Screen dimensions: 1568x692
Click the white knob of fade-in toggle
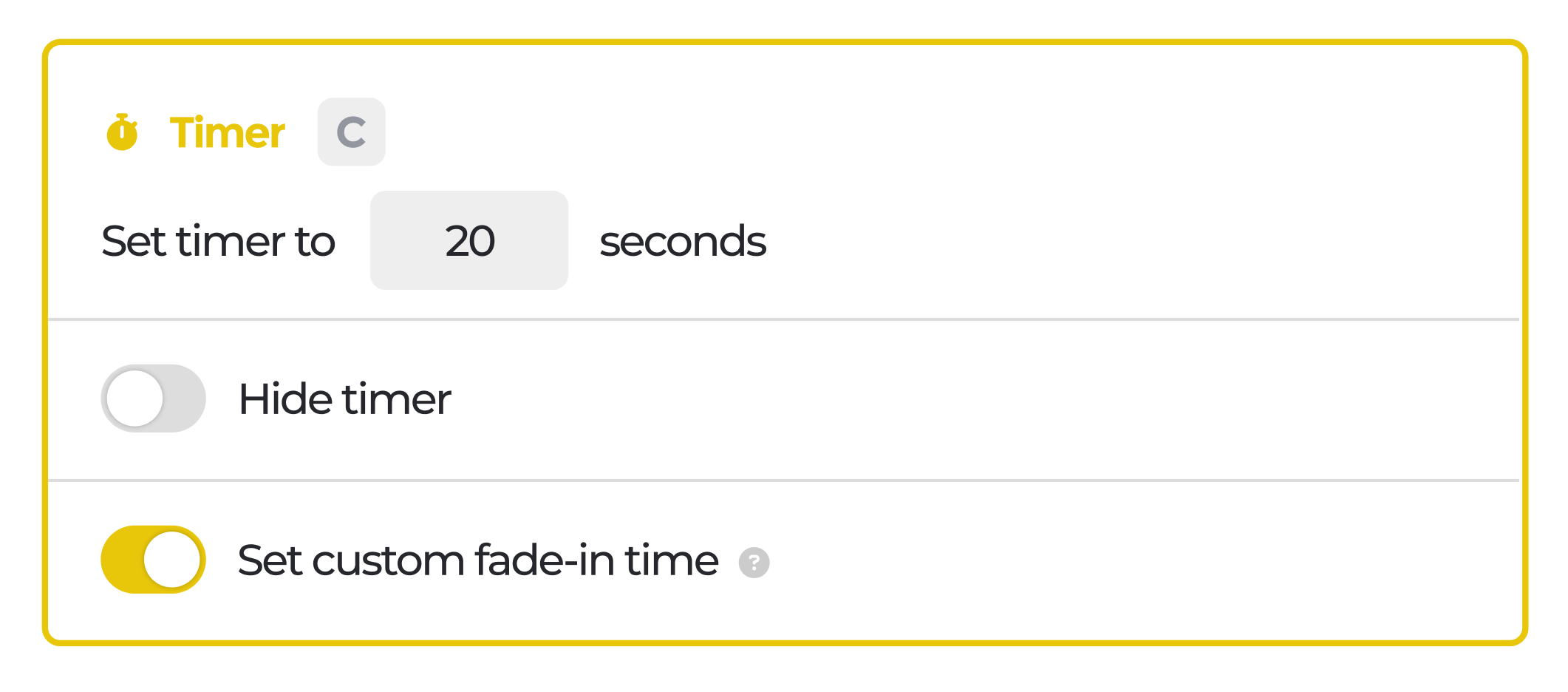(172, 560)
